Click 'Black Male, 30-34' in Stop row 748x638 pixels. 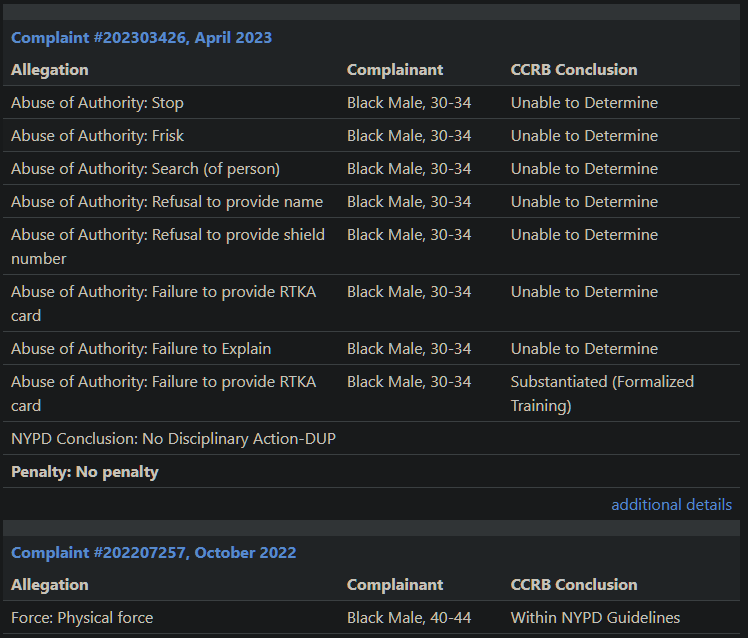(x=409, y=103)
